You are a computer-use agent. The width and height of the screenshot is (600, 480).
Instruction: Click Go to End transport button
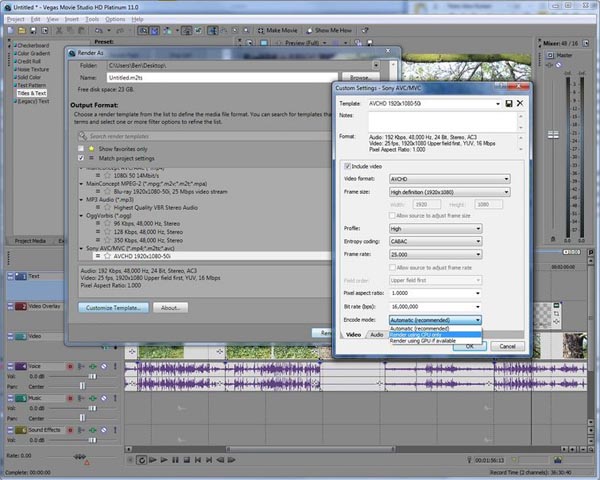[x=209, y=460]
